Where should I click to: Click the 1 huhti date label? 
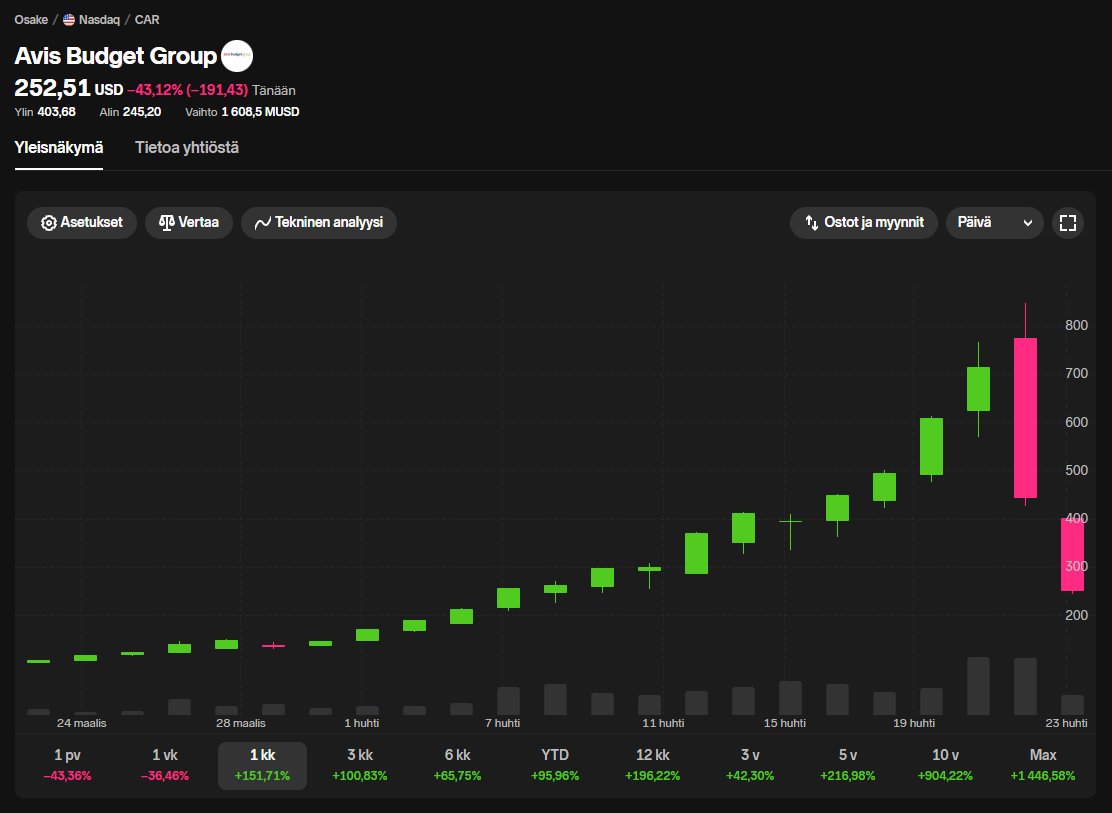(362, 723)
